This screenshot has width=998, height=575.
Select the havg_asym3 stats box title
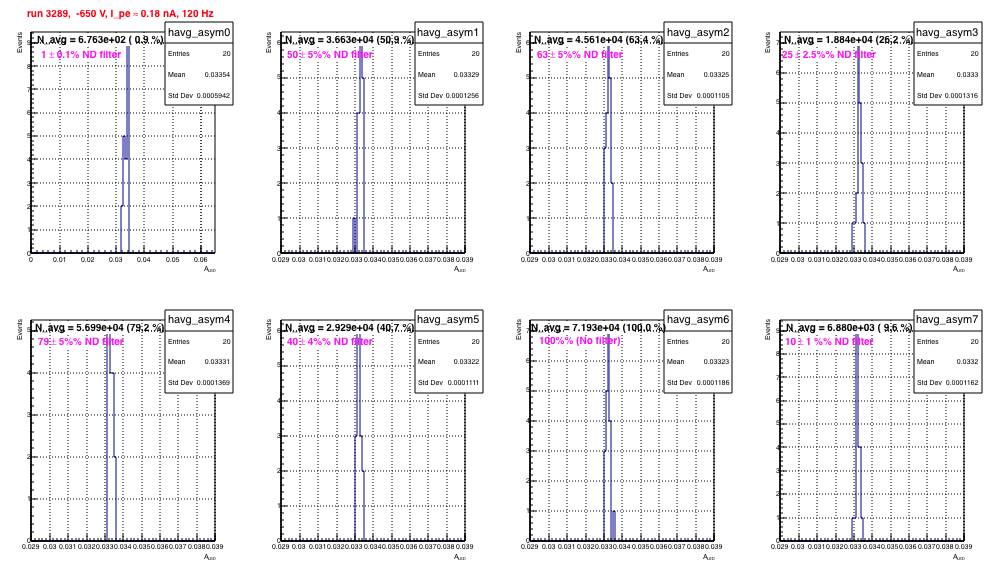(947, 32)
